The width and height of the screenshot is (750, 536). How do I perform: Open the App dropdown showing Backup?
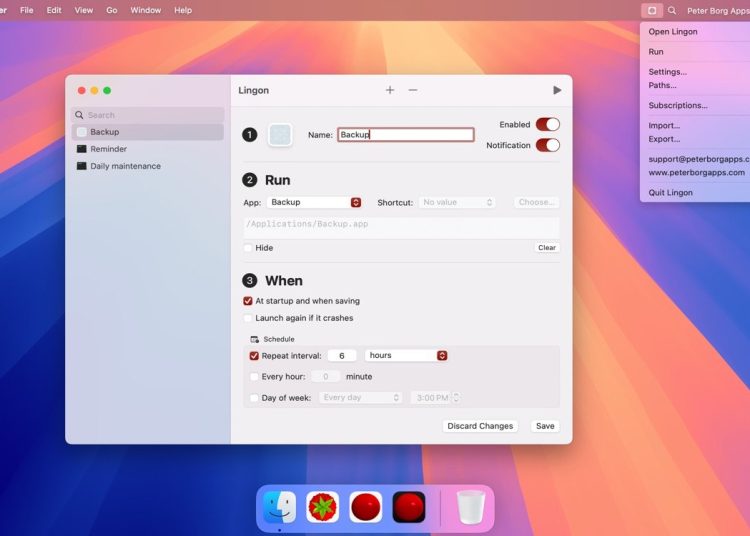click(315, 202)
